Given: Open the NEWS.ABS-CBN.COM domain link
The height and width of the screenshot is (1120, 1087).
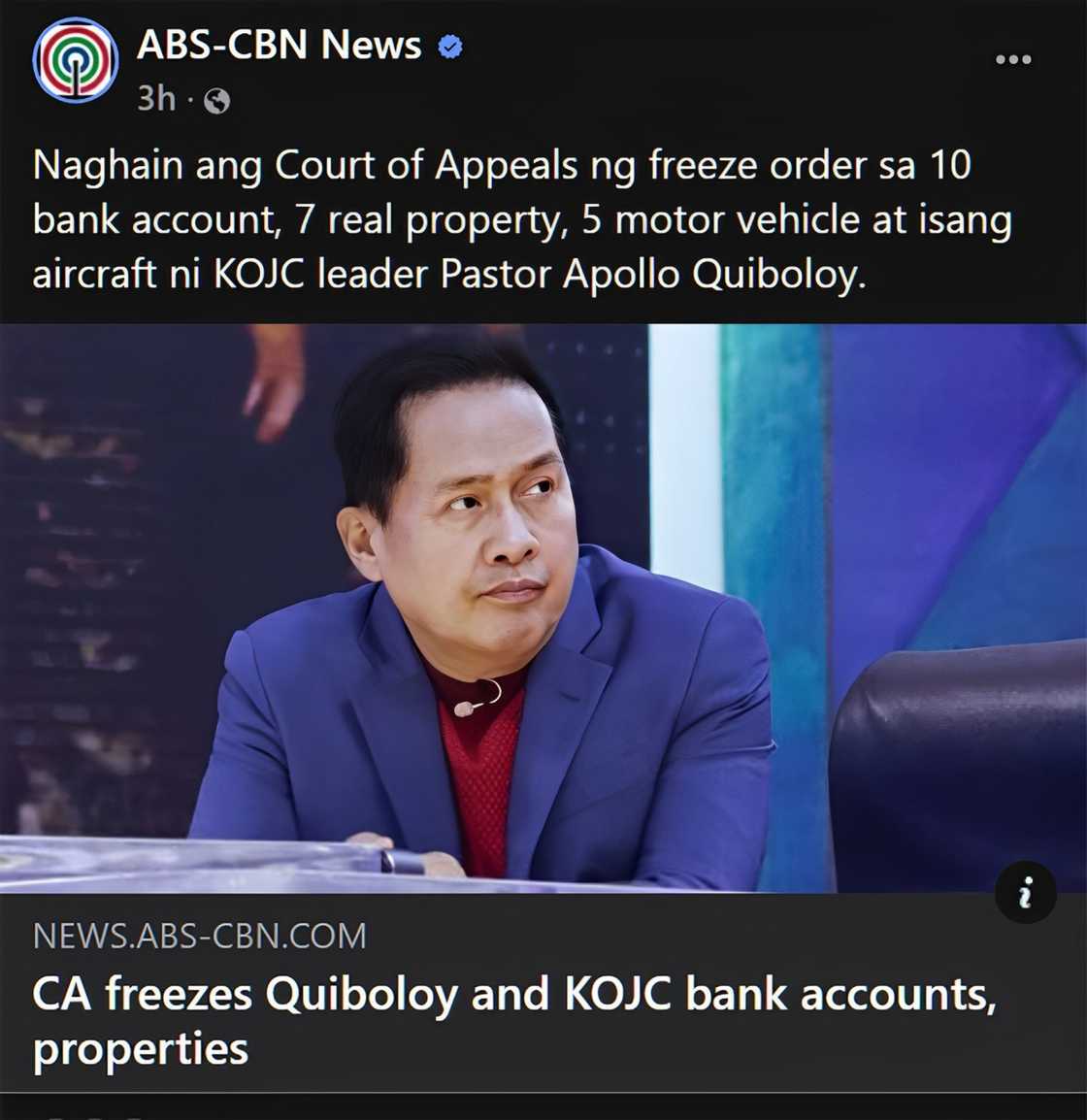Looking at the screenshot, I should (x=200, y=936).
